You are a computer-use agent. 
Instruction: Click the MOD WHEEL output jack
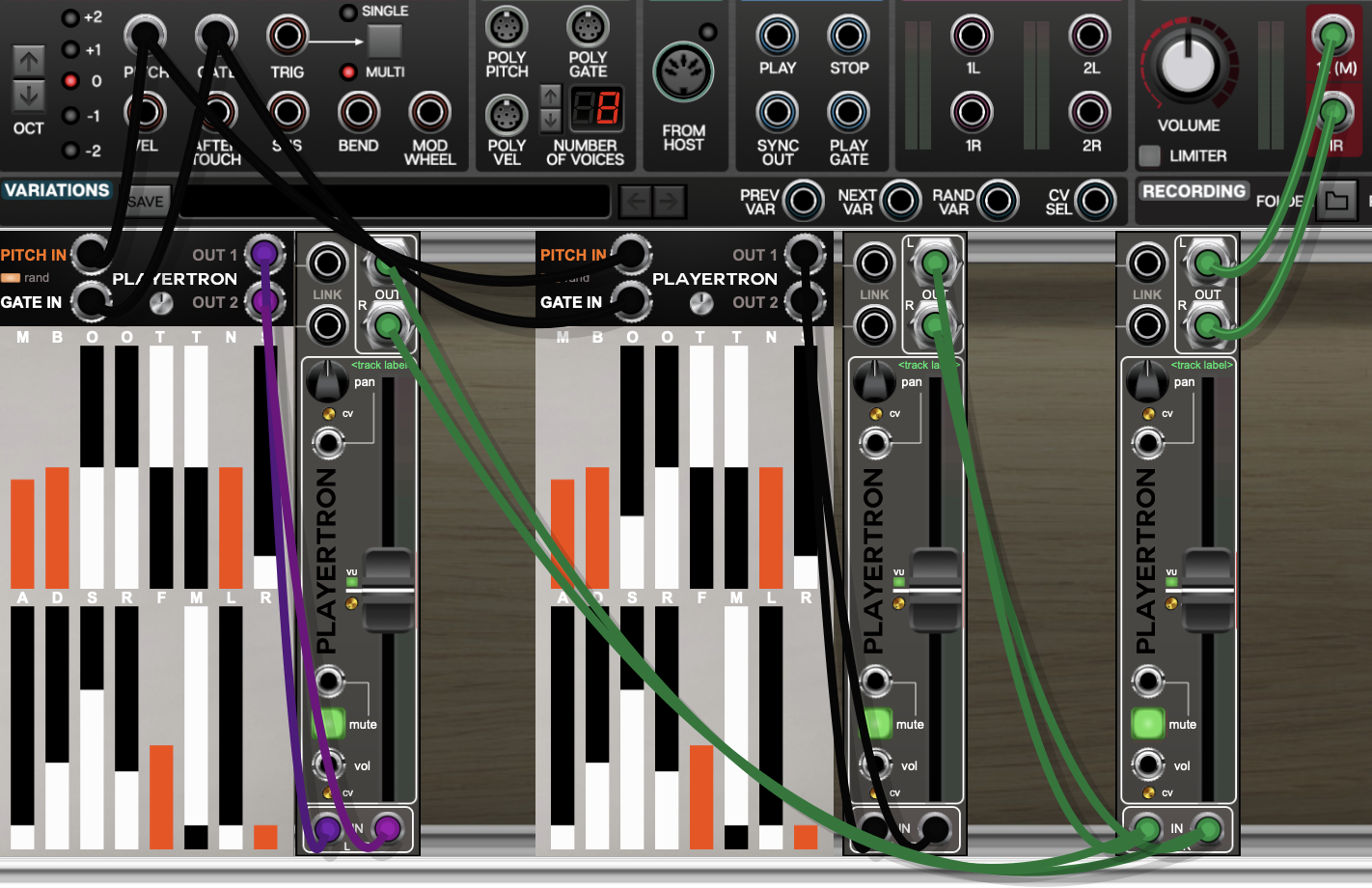429,113
